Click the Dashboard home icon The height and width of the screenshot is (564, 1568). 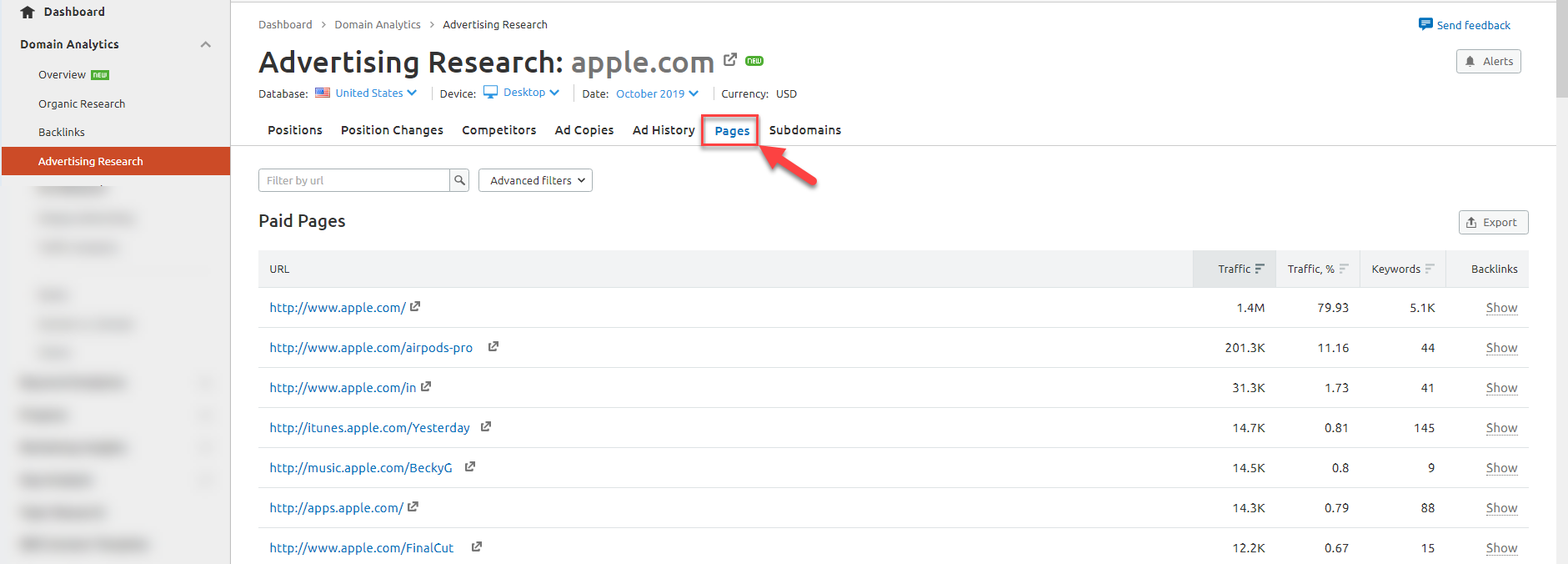28,13
